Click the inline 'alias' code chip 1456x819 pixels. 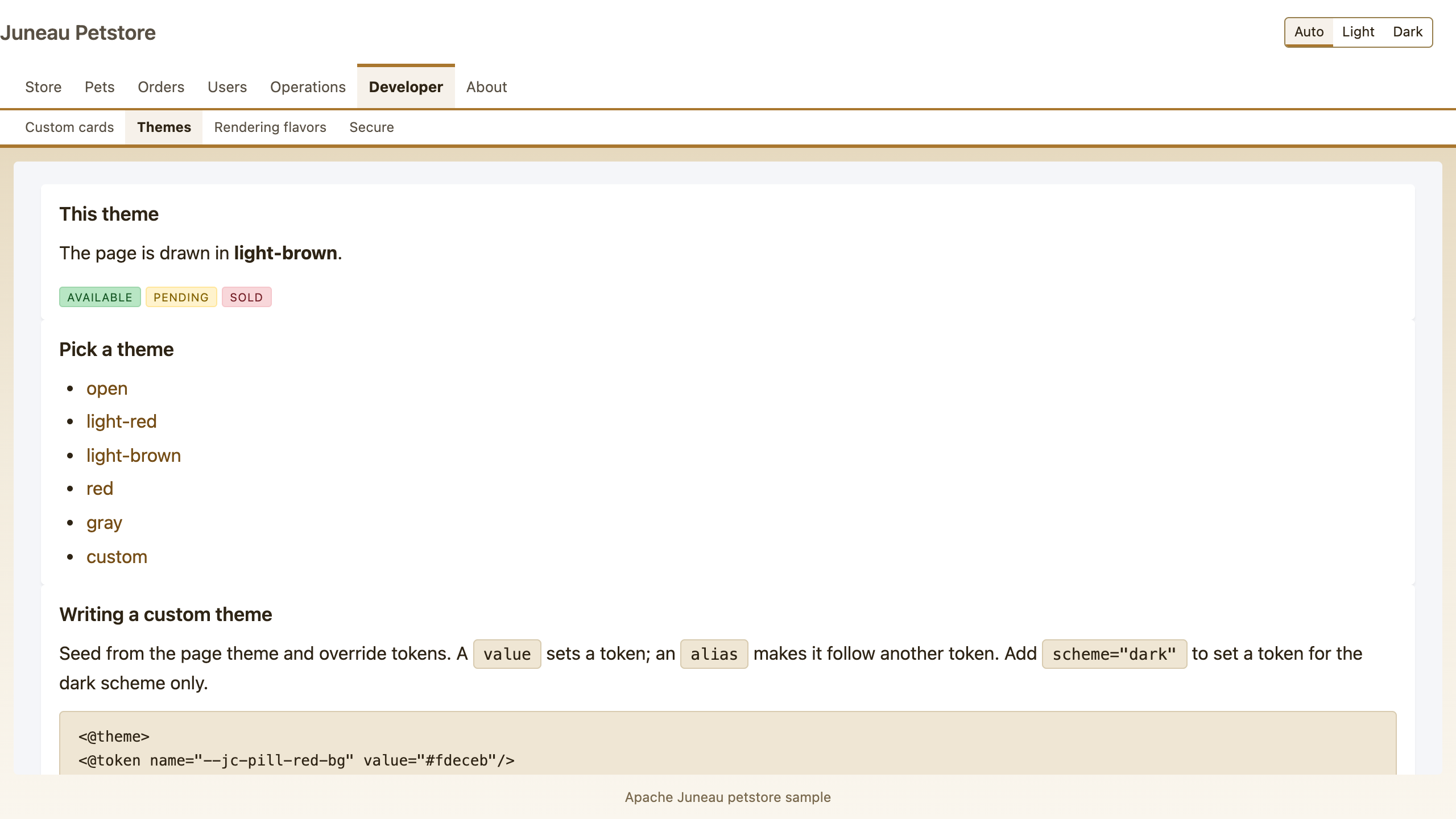point(714,654)
